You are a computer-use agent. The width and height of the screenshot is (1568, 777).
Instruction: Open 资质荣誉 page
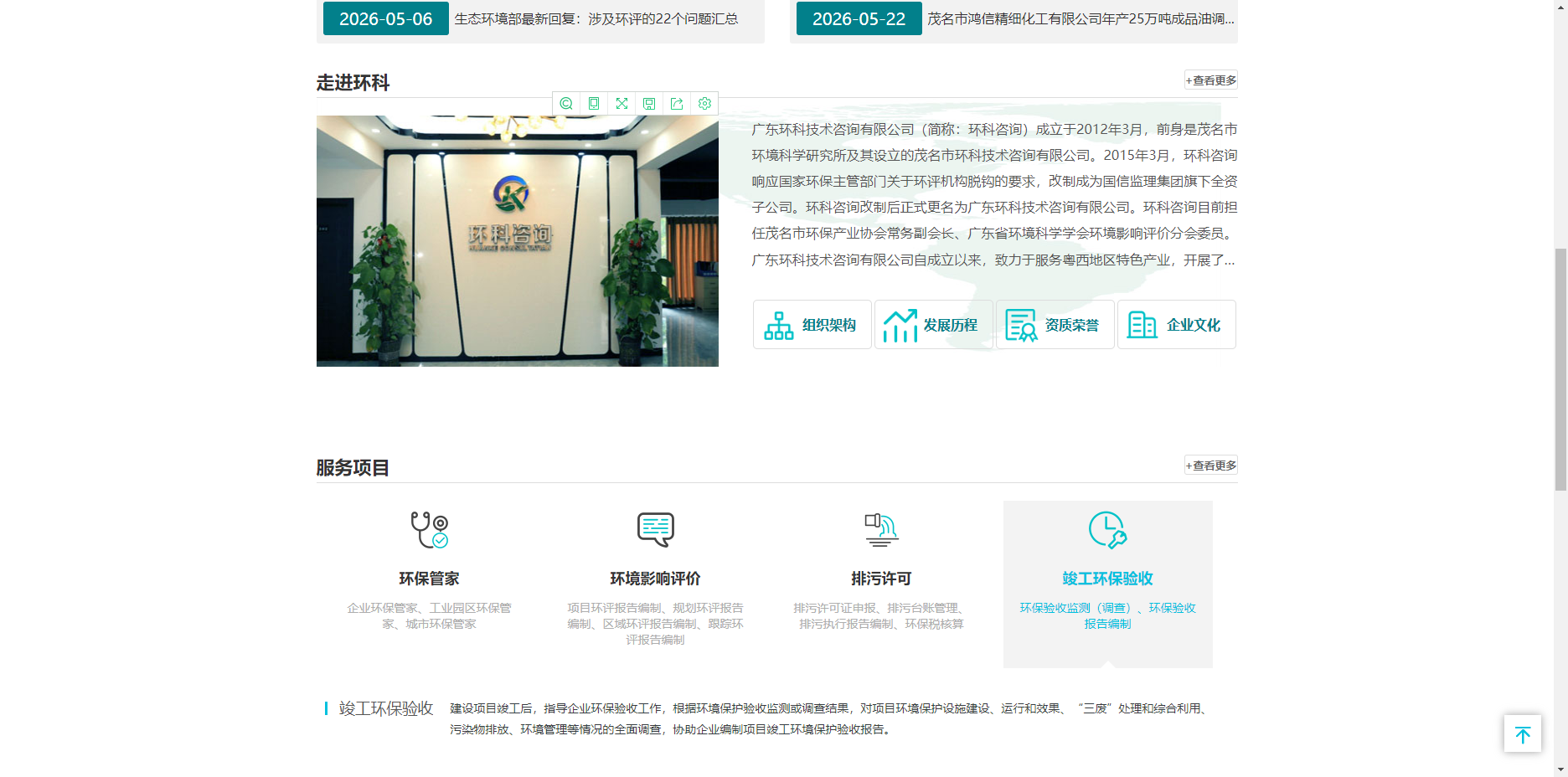[1055, 325]
